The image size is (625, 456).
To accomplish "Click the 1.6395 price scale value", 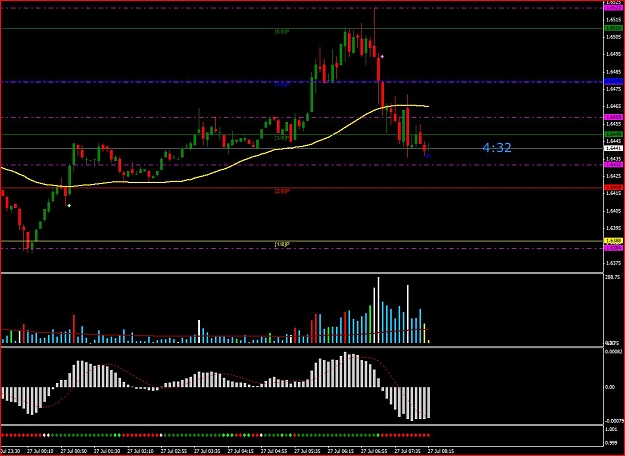I will click(x=613, y=228).
